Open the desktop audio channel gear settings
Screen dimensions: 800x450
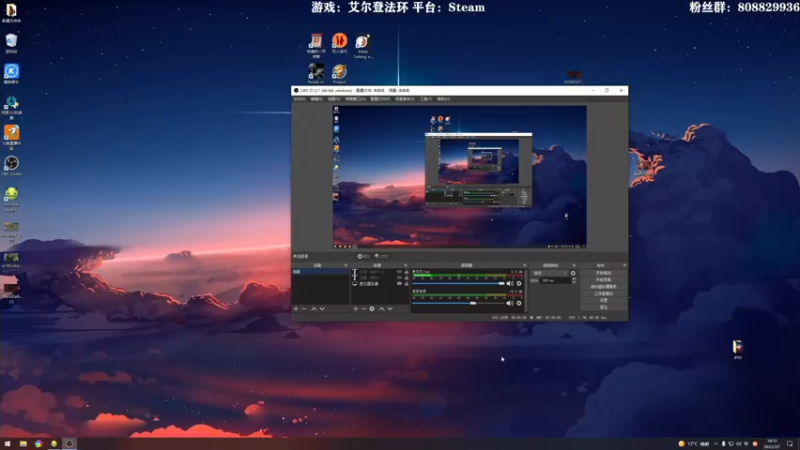(519, 303)
